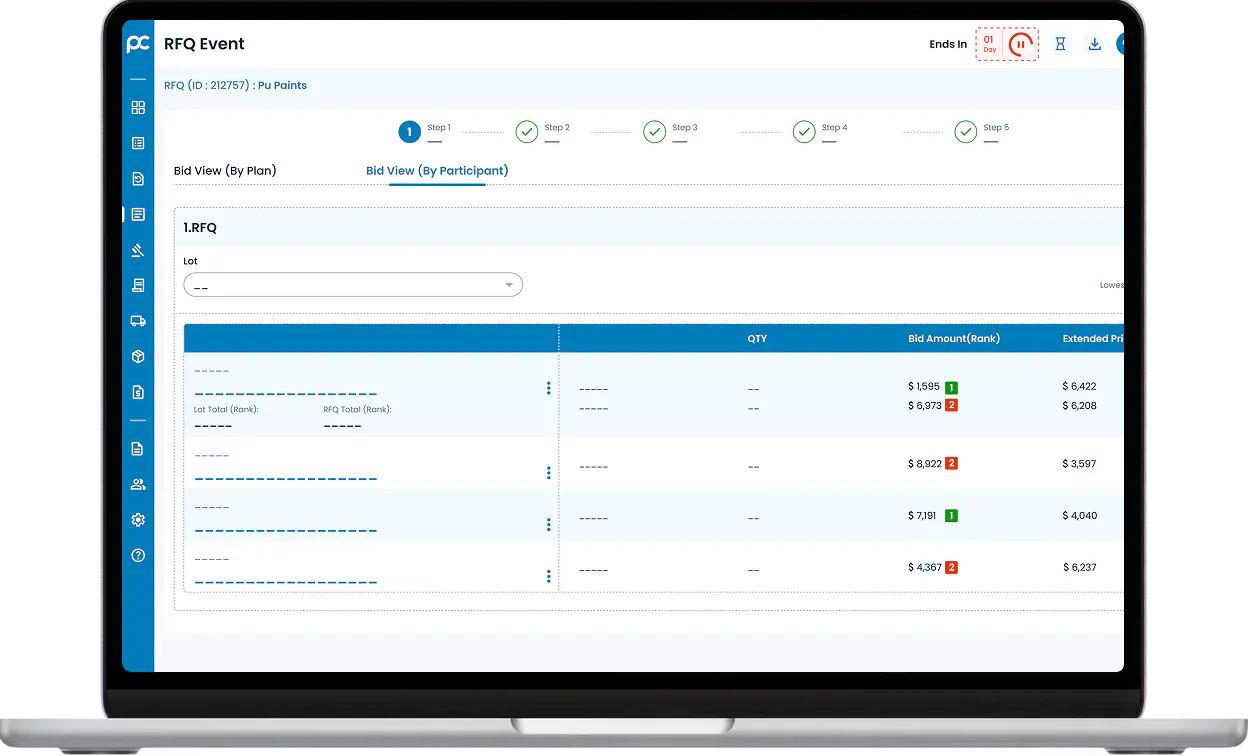Select Step 1 in the progress stepper

point(409,132)
